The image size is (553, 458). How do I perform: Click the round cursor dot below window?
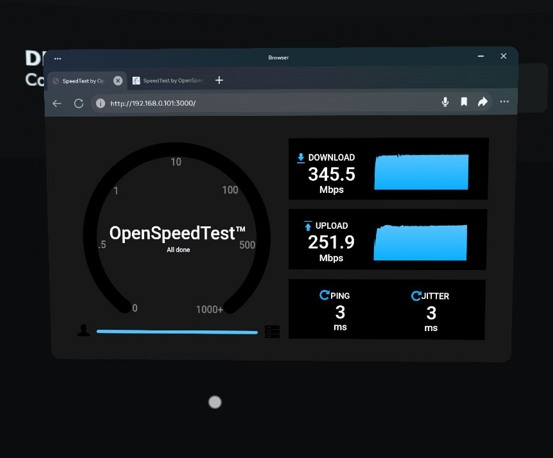(x=215, y=402)
